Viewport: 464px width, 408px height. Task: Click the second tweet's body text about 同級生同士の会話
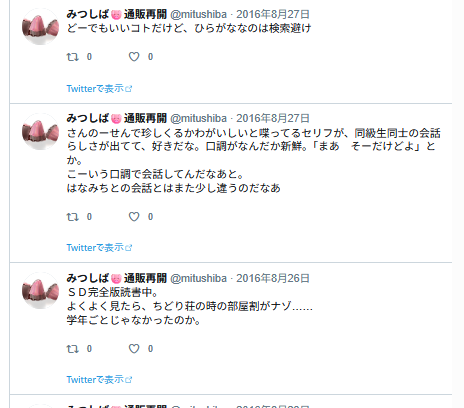click(253, 161)
